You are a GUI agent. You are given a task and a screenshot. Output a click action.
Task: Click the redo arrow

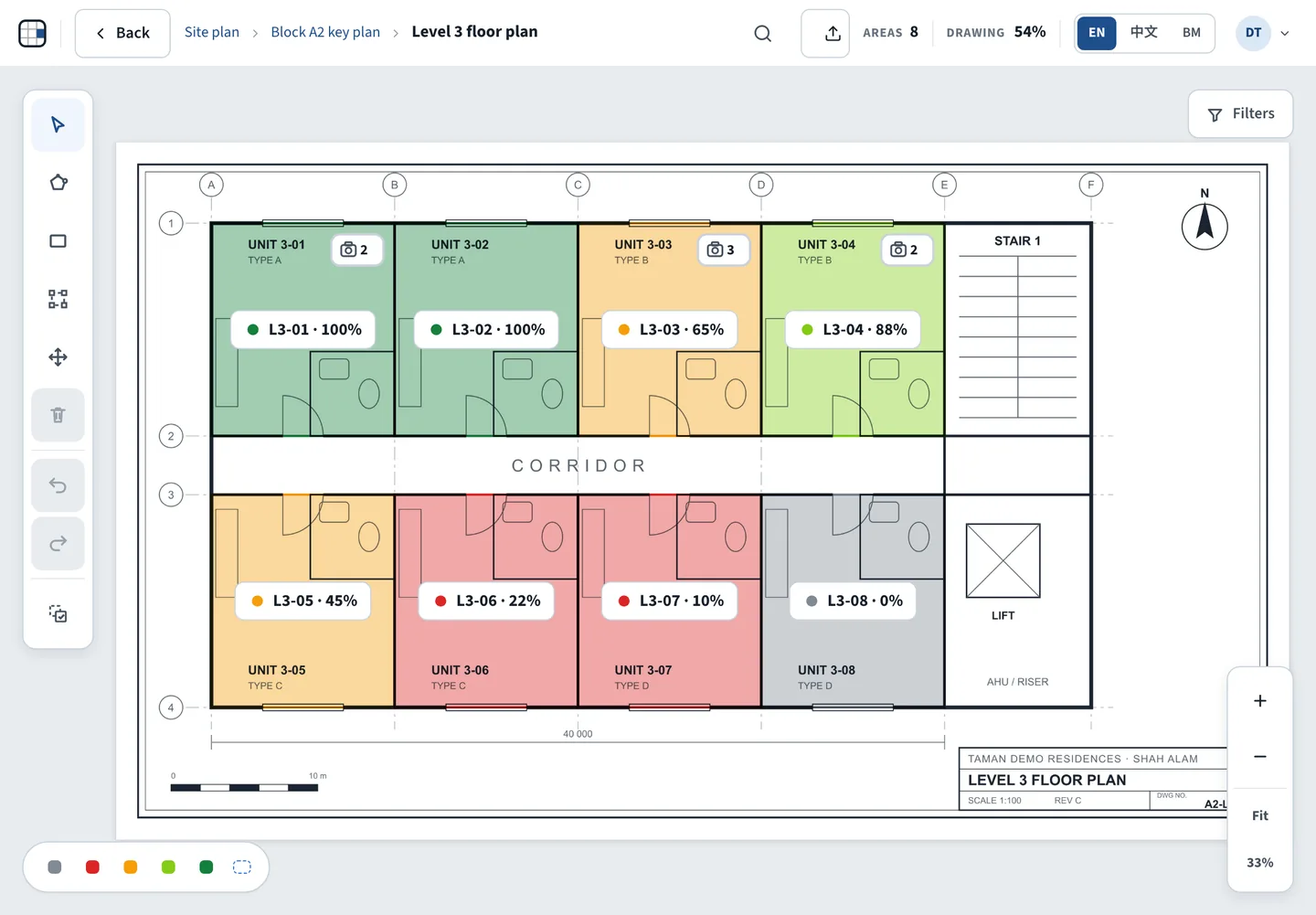(x=58, y=544)
